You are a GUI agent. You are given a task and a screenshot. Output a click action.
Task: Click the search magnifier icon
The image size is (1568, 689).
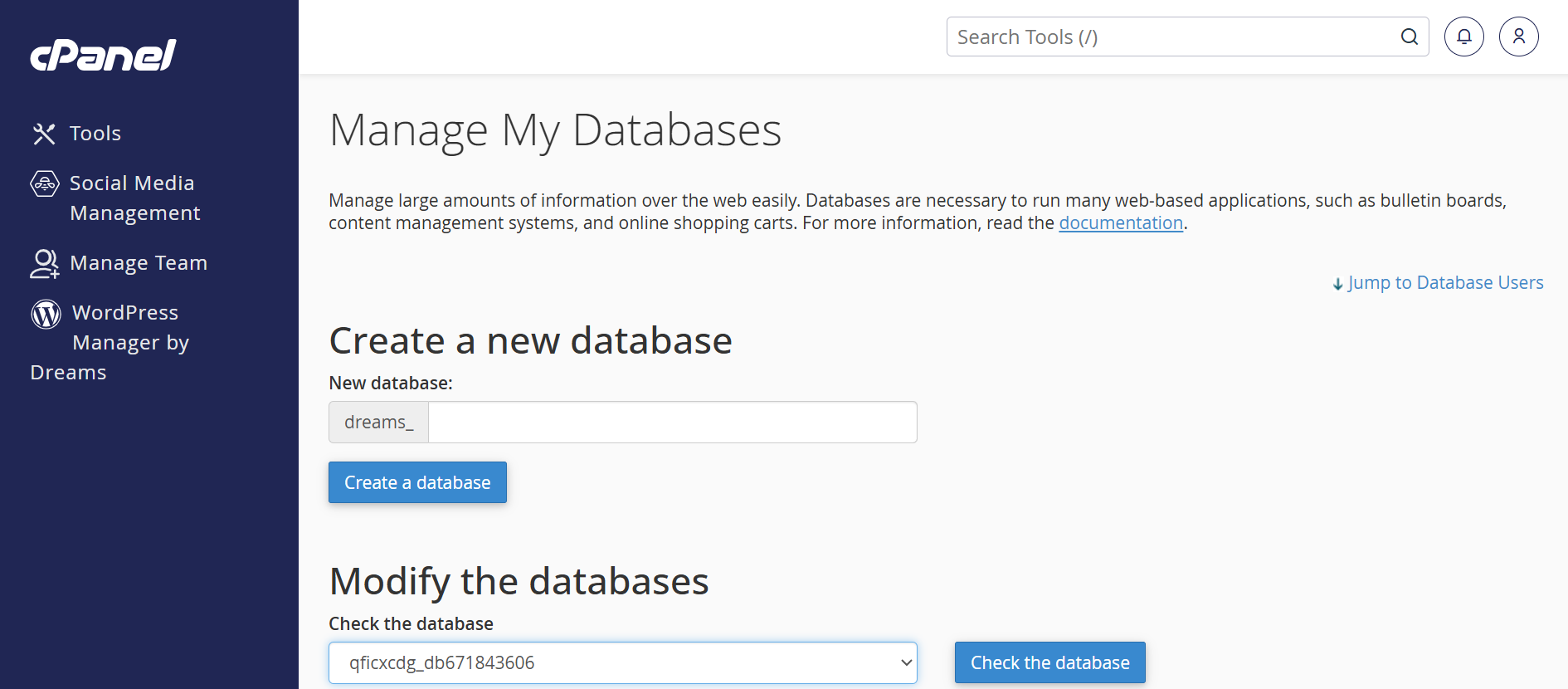point(1409,37)
